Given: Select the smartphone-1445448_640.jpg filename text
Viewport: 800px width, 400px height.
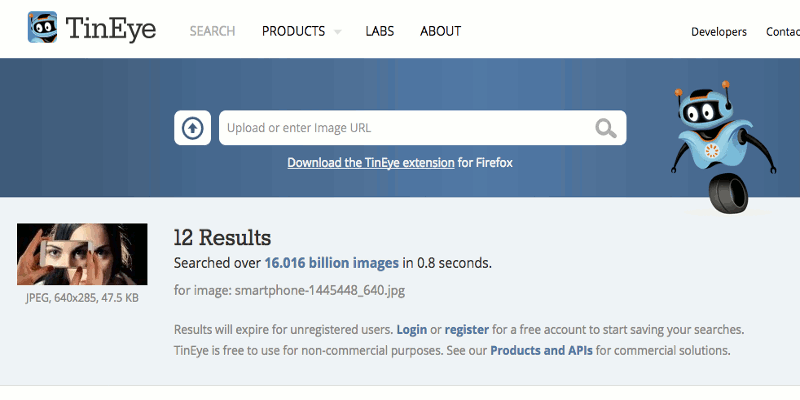Looking at the screenshot, I should point(320,291).
